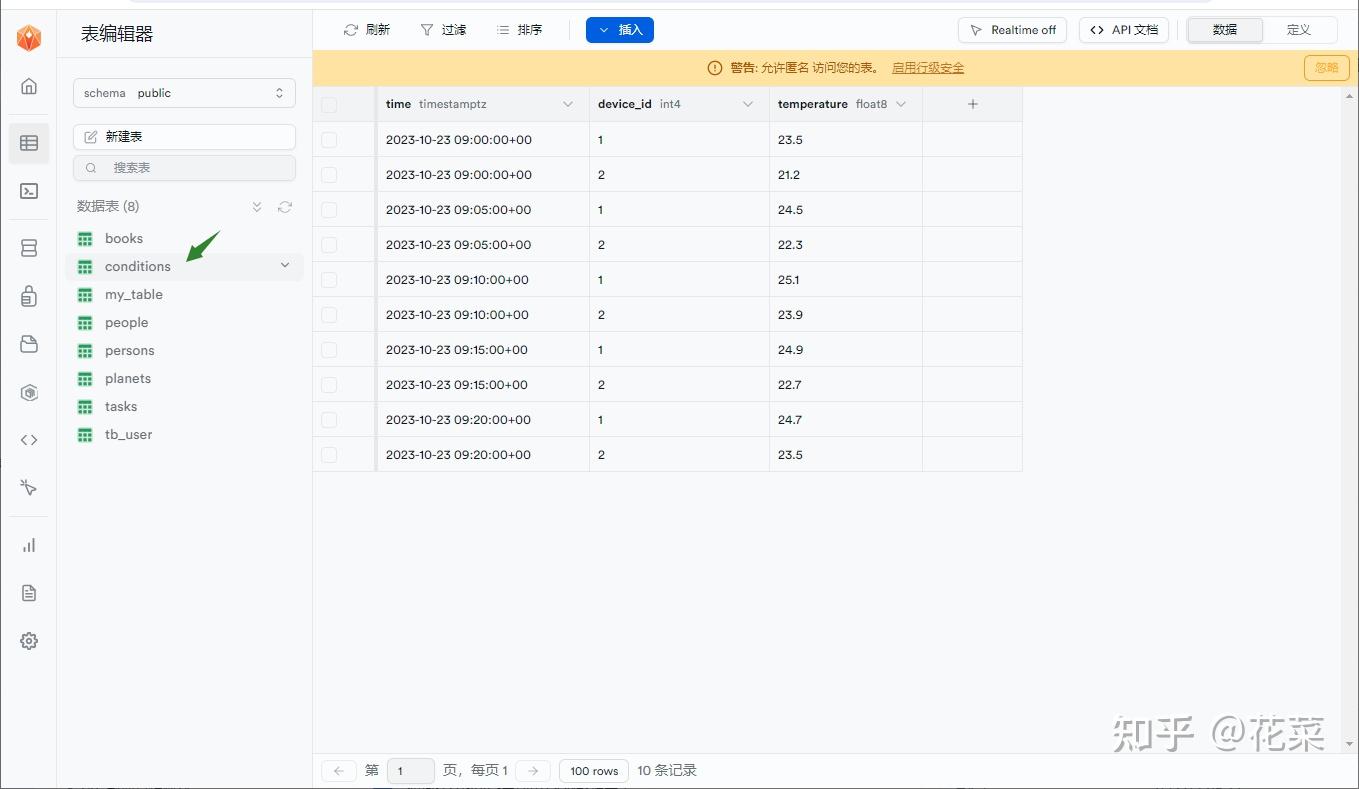Image resolution: width=1359 pixels, height=789 pixels.
Task: Check the row checkbox for device_id 2 first row
Action: coord(328,174)
